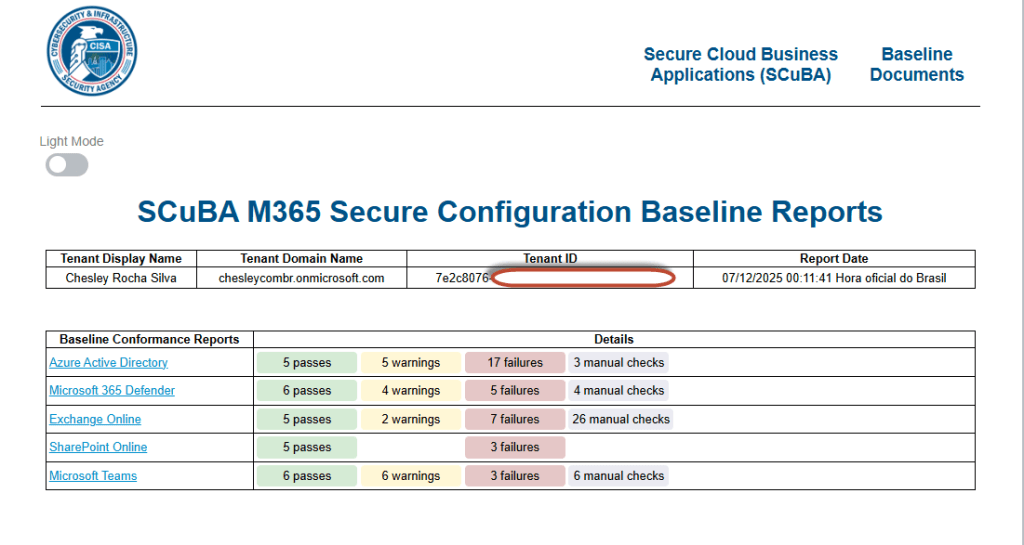1024x545 pixels.
Task: Open Baseline Documents link
Action: point(916,65)
